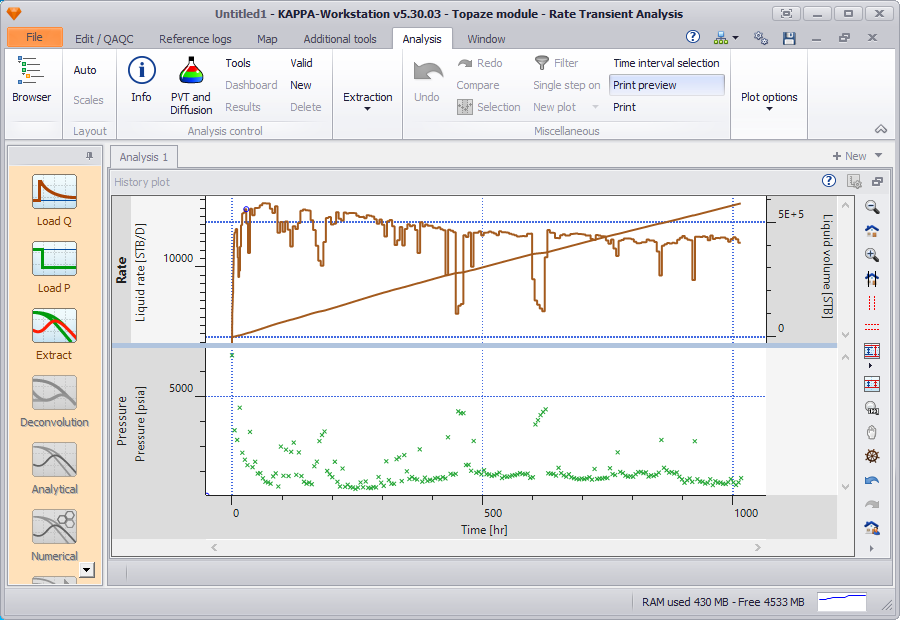900x620 pixels.
Task: Open the Additional tools tab
Action: tap(340, 38)
